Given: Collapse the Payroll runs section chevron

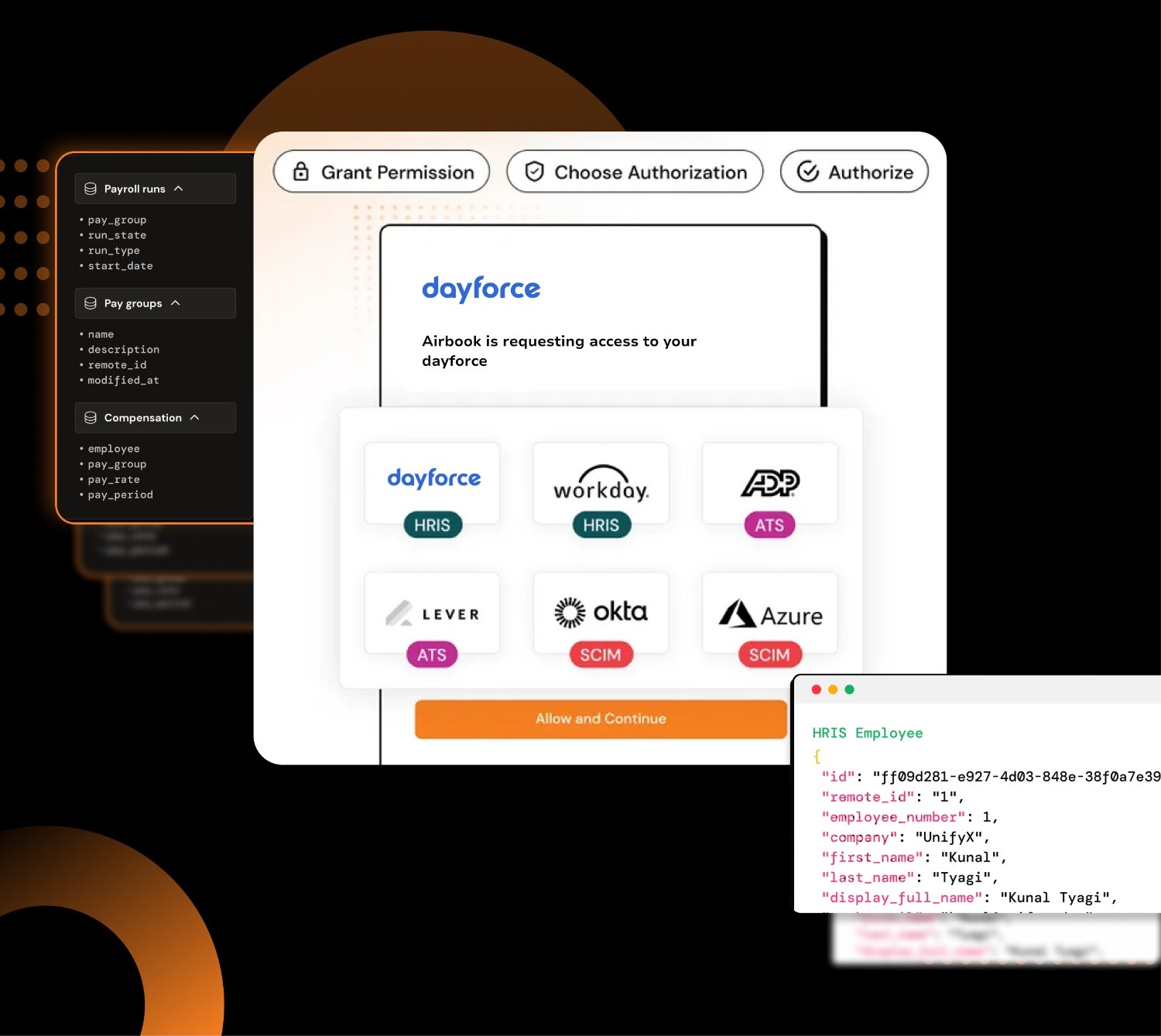Looking at the screenshot, I should point(179,189).
